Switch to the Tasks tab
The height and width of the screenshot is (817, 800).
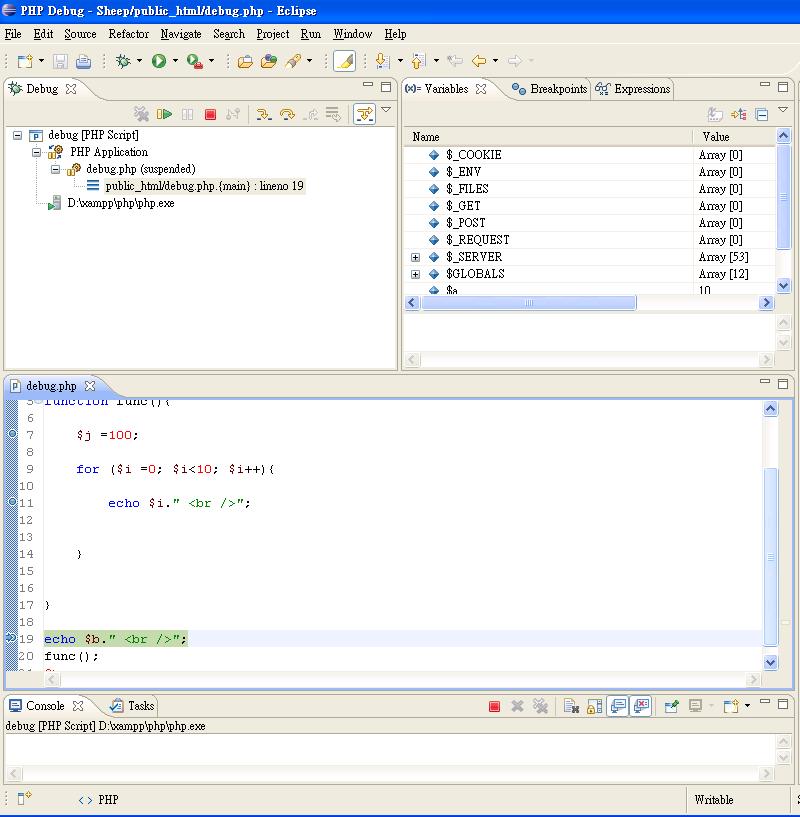coord(132,706)
